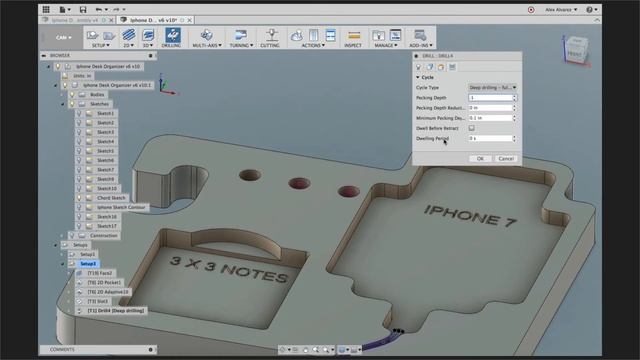Click the Orbit icon in navigation bar
The image size is (640, 360).
pos(282,350)
